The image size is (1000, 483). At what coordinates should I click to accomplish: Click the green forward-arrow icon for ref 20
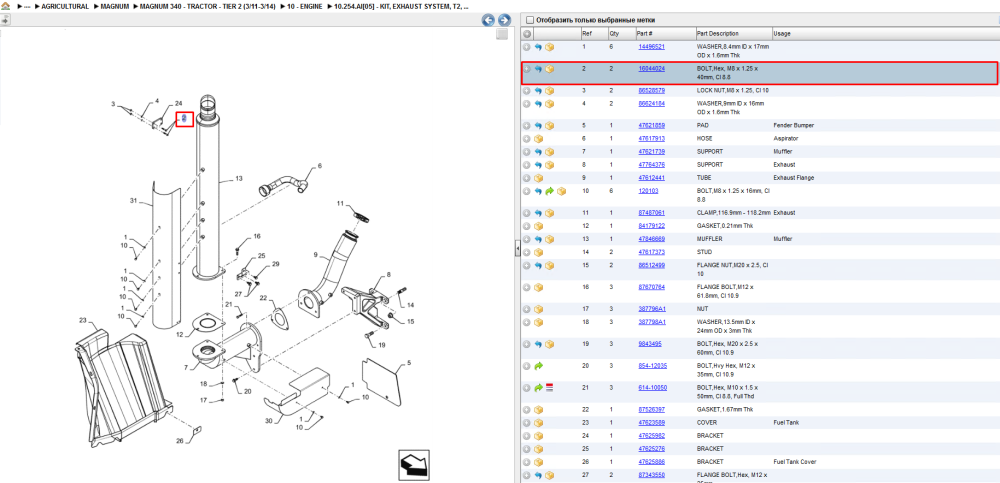(x=538, y=366)
